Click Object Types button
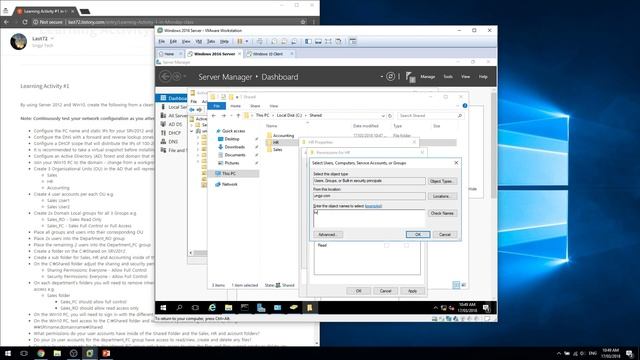640x360 pixels. 442,181
